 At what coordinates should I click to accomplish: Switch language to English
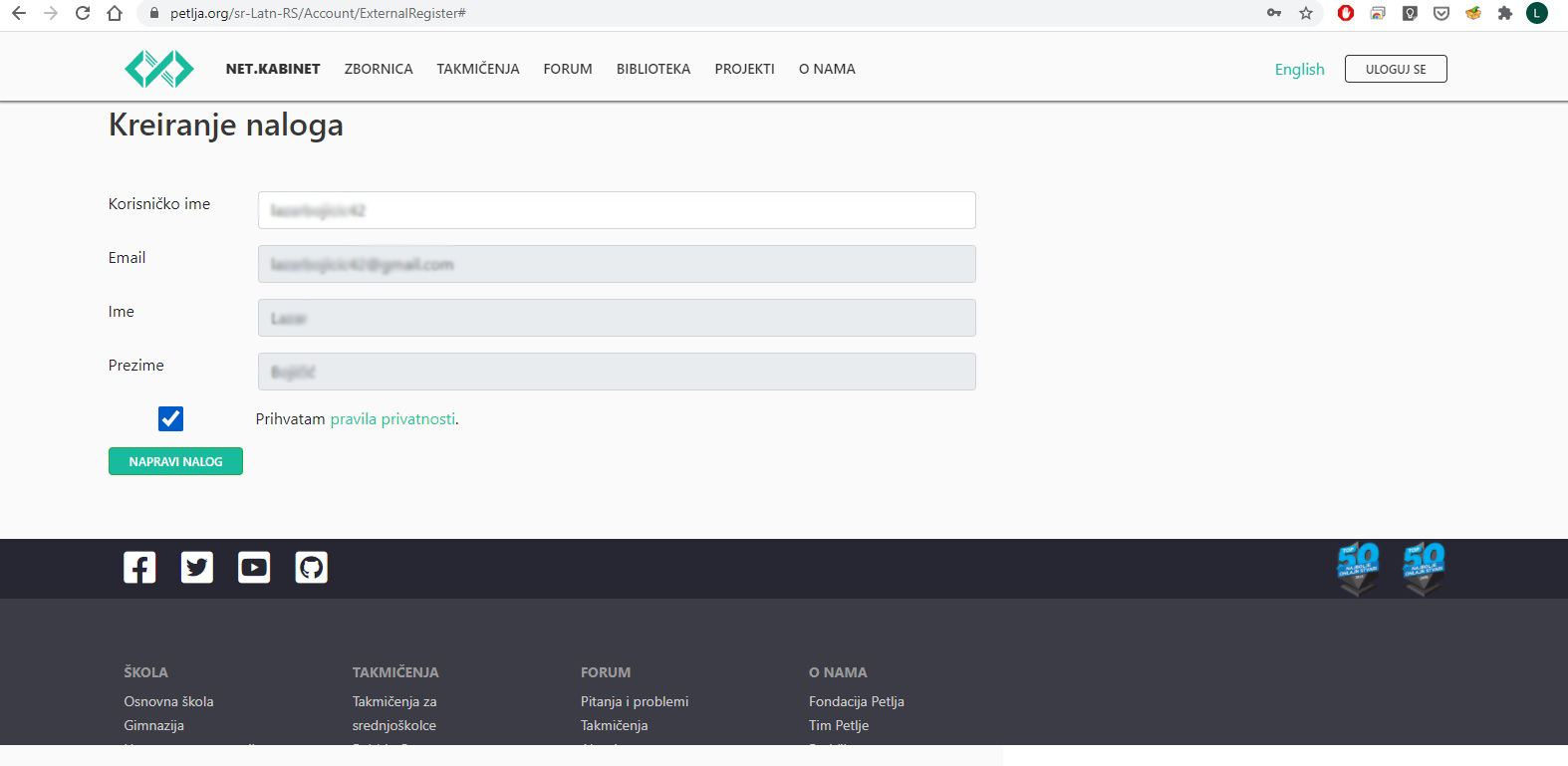[1299, 69]
